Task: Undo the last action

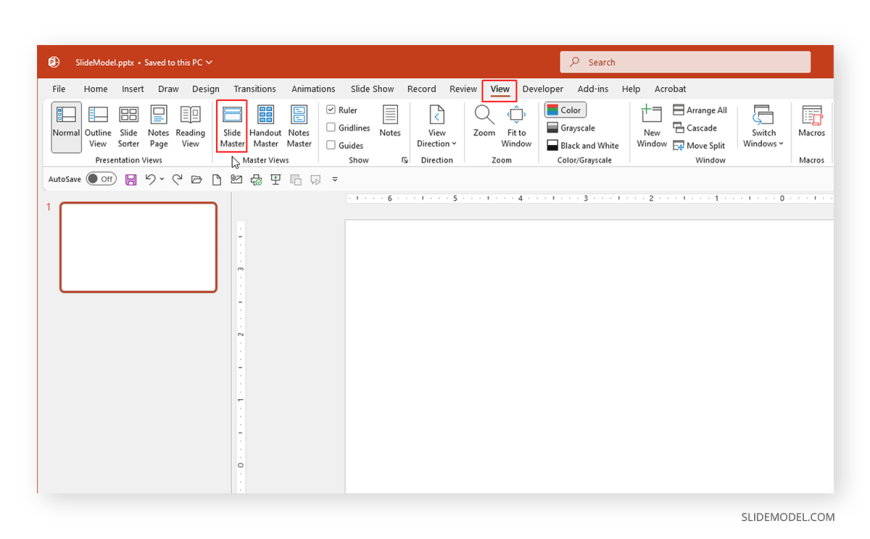Action: [x=150, y=179]
